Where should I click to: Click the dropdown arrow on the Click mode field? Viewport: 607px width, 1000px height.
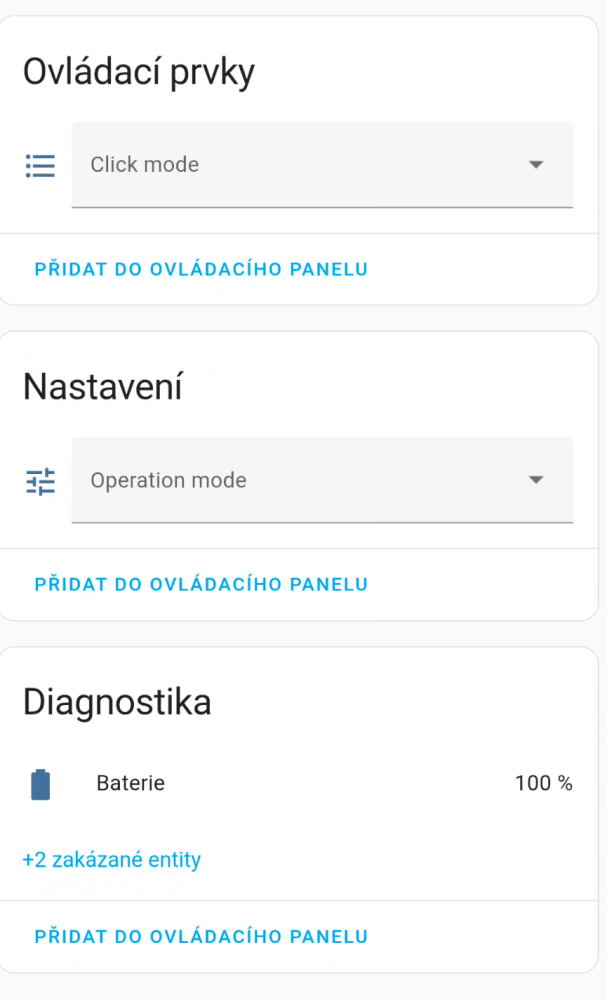(x=537, y=164)
